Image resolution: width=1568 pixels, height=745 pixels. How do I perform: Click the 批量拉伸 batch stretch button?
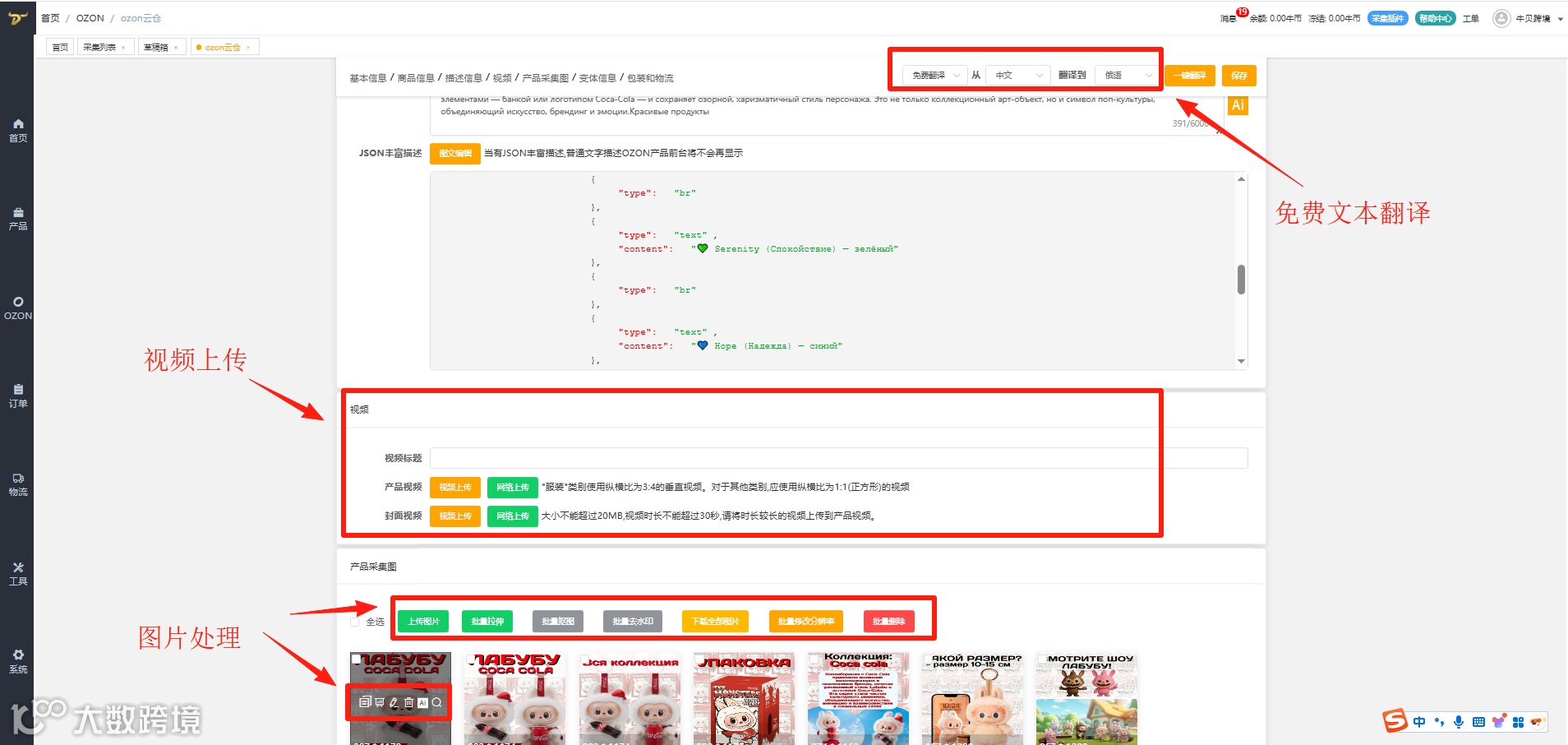(x=487, y=622)
